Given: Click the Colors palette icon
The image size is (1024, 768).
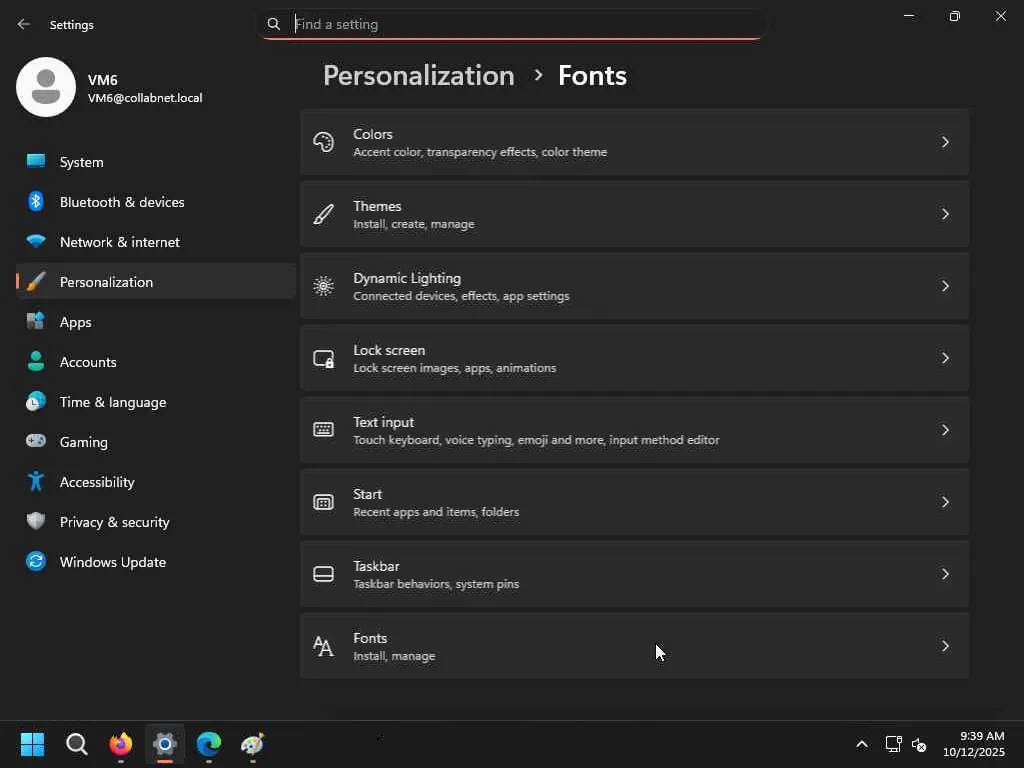Looking at the screenshot, I should pos(323,142).
